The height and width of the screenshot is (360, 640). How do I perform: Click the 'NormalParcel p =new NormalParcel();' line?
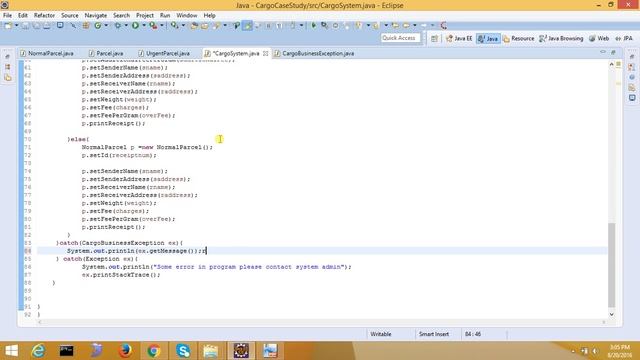[147, 147]
